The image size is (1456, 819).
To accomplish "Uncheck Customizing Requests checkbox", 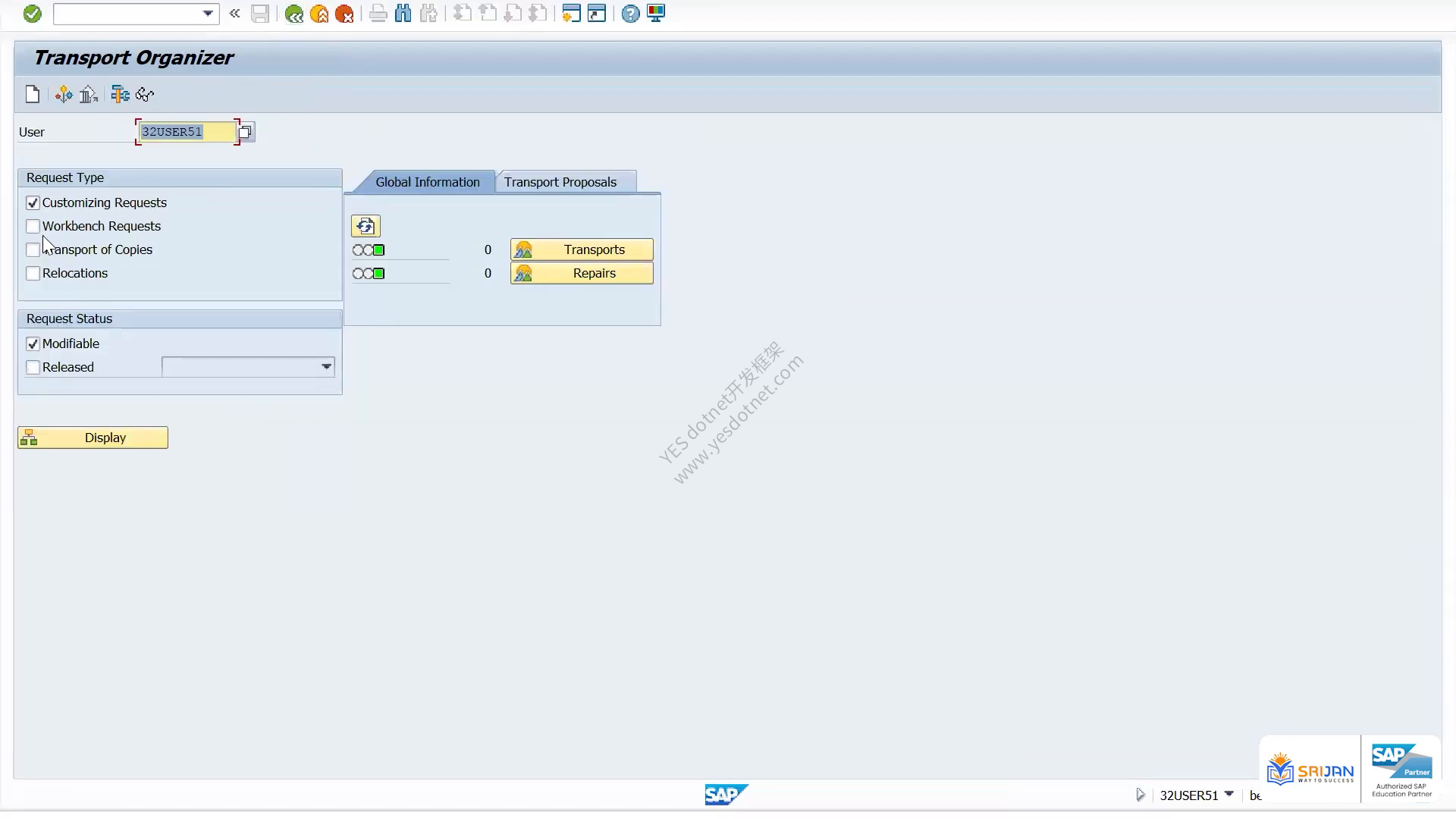I will (x=33, y=202).
